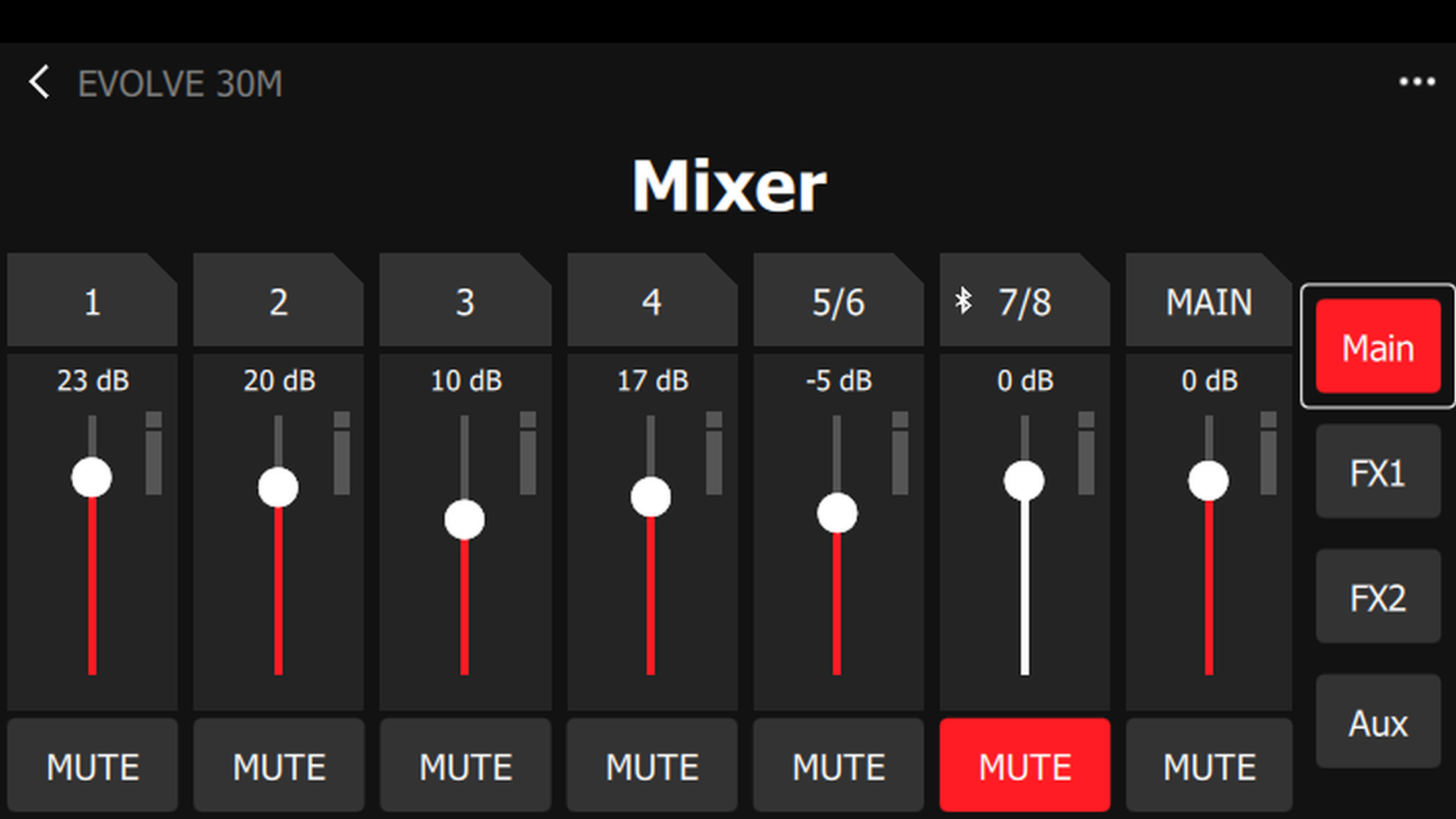Open the MAIN channel header
The image size is (1456, 819).
pyautogui.click(x=1209, y=299)
